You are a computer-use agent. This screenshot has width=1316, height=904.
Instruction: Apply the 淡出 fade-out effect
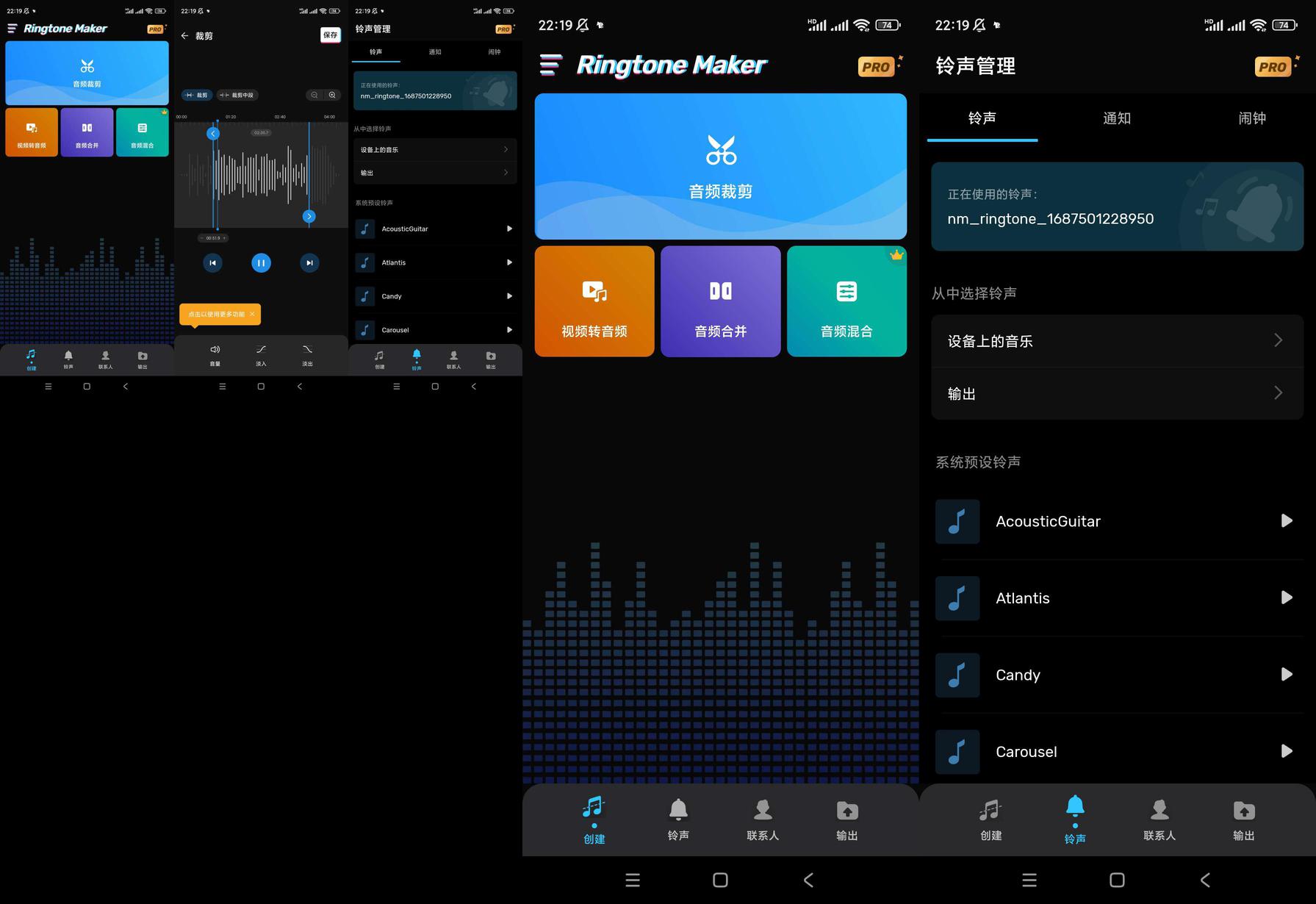[x=307, y=354]
